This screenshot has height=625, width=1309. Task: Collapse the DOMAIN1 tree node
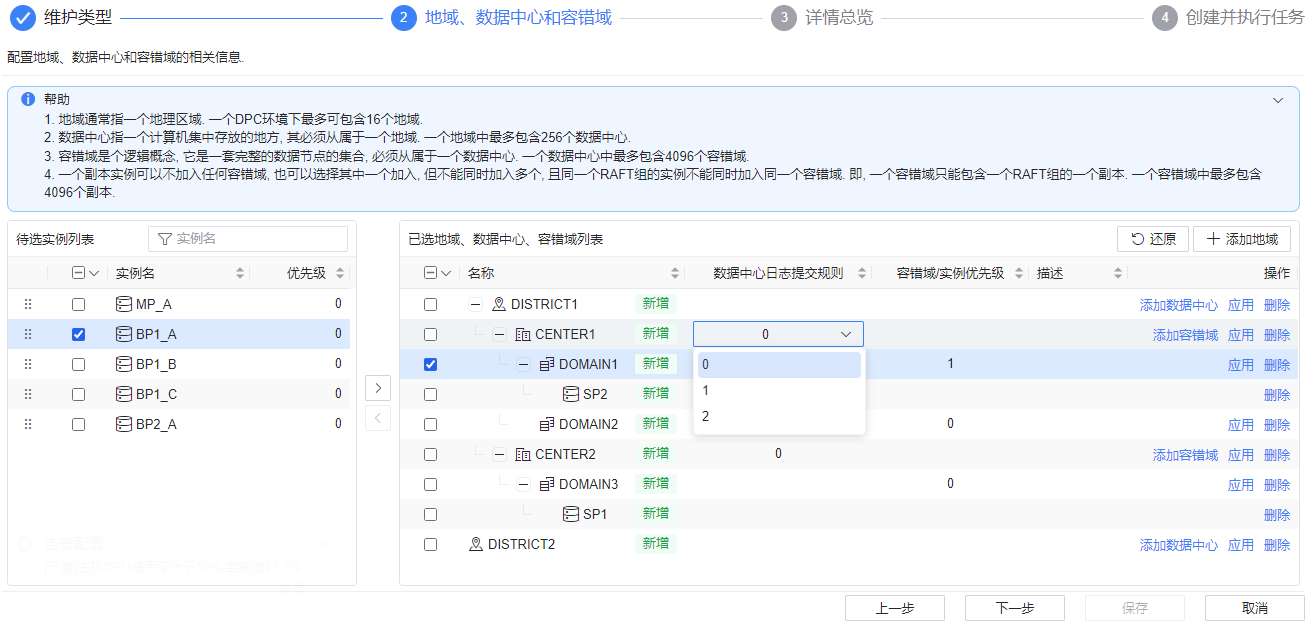[524, 364]
